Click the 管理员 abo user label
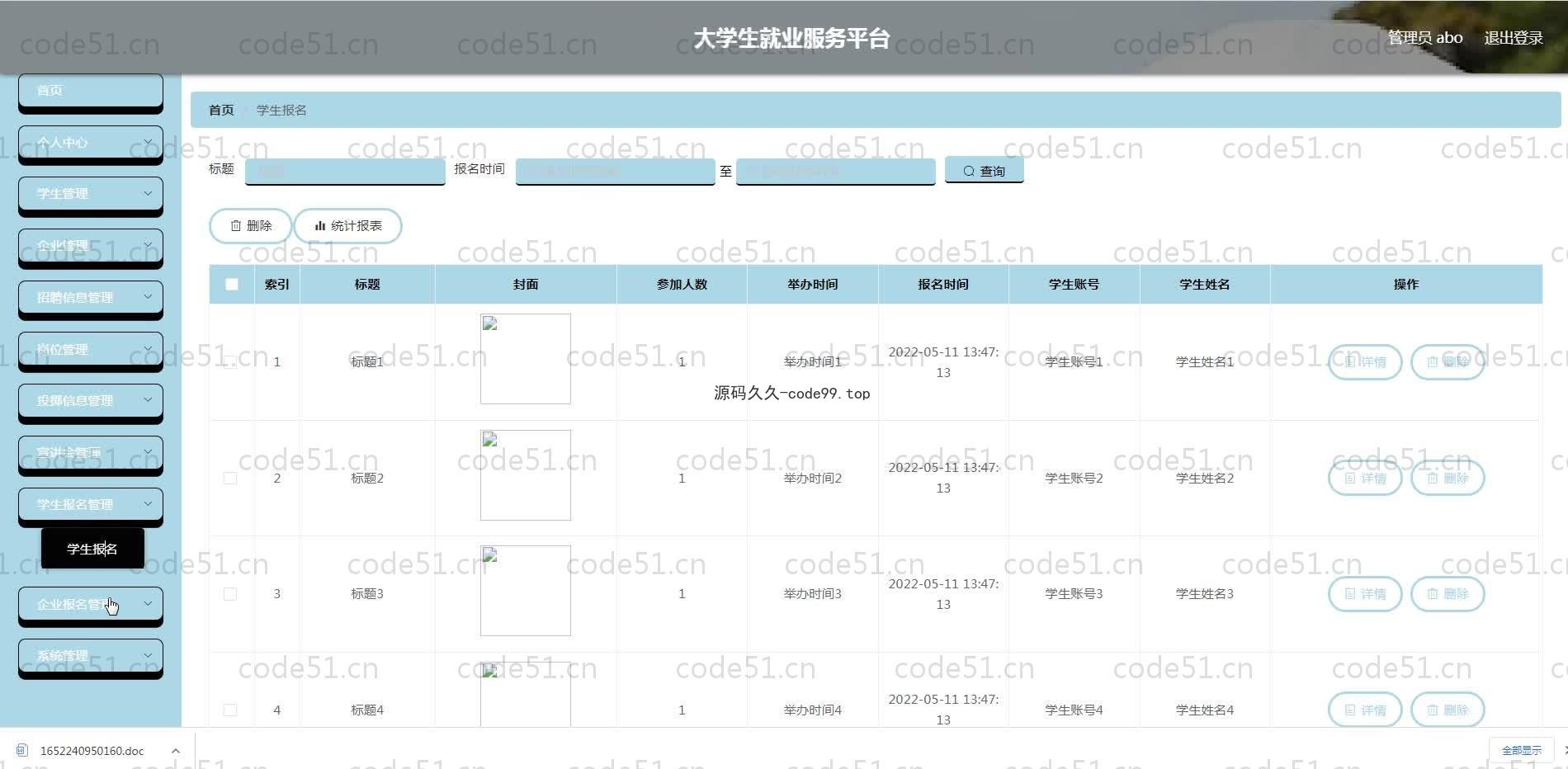 (x=1425, y=38)
